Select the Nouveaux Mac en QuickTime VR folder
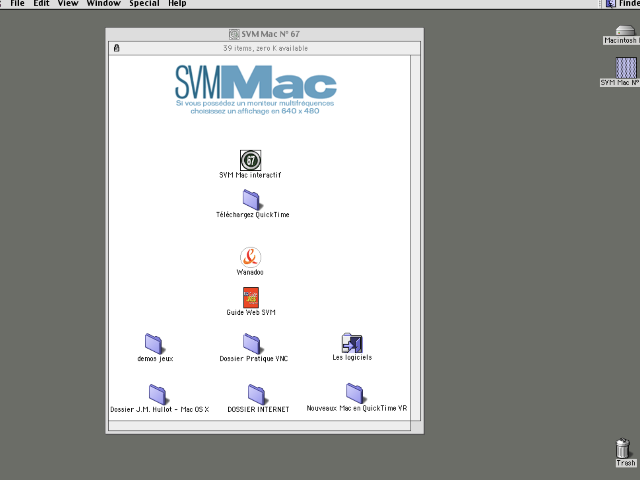The image size is (640, 480). pyautogui.click(x=355, y=393)
